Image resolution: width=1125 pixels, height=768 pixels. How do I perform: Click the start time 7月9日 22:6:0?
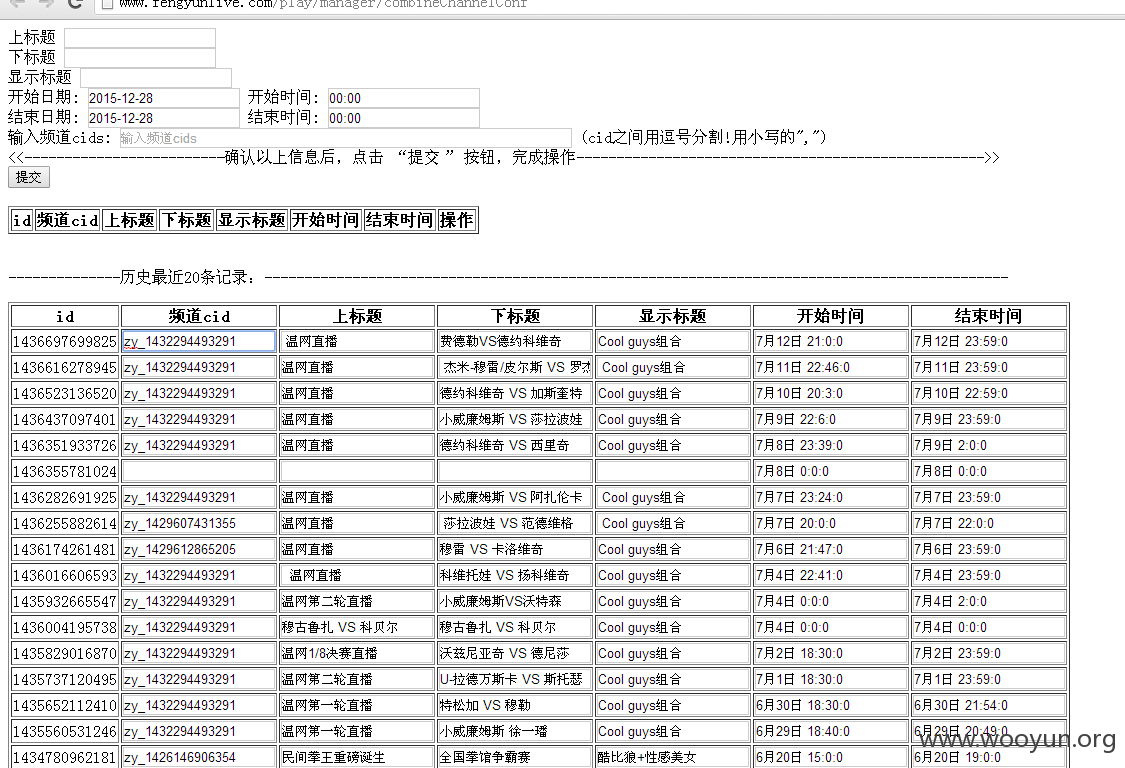click(830, 420)
